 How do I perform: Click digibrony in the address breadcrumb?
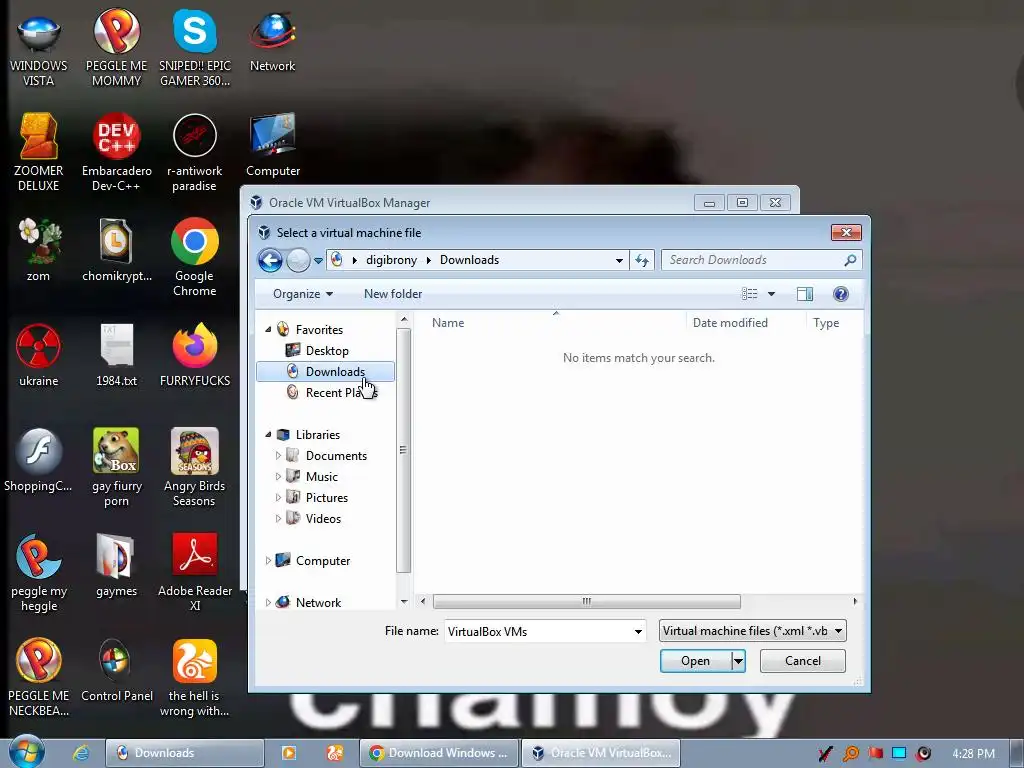click(391, 261)
